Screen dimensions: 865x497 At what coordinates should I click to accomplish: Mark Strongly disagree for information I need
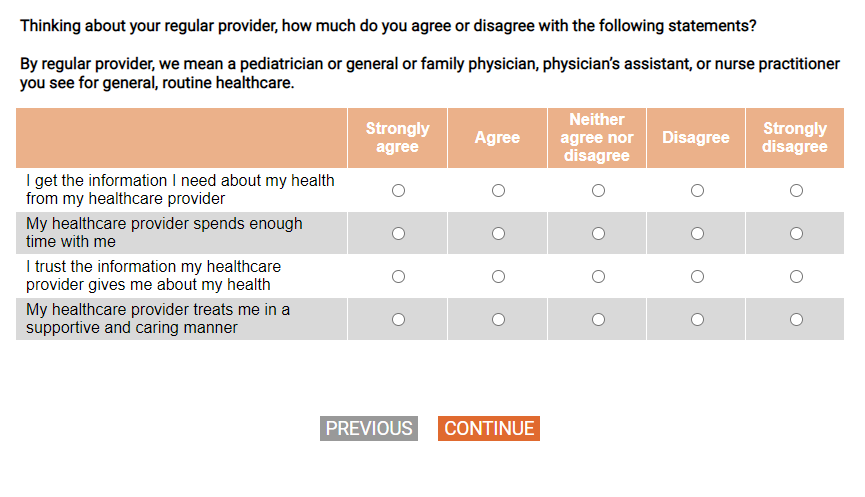tap(796, 190)
